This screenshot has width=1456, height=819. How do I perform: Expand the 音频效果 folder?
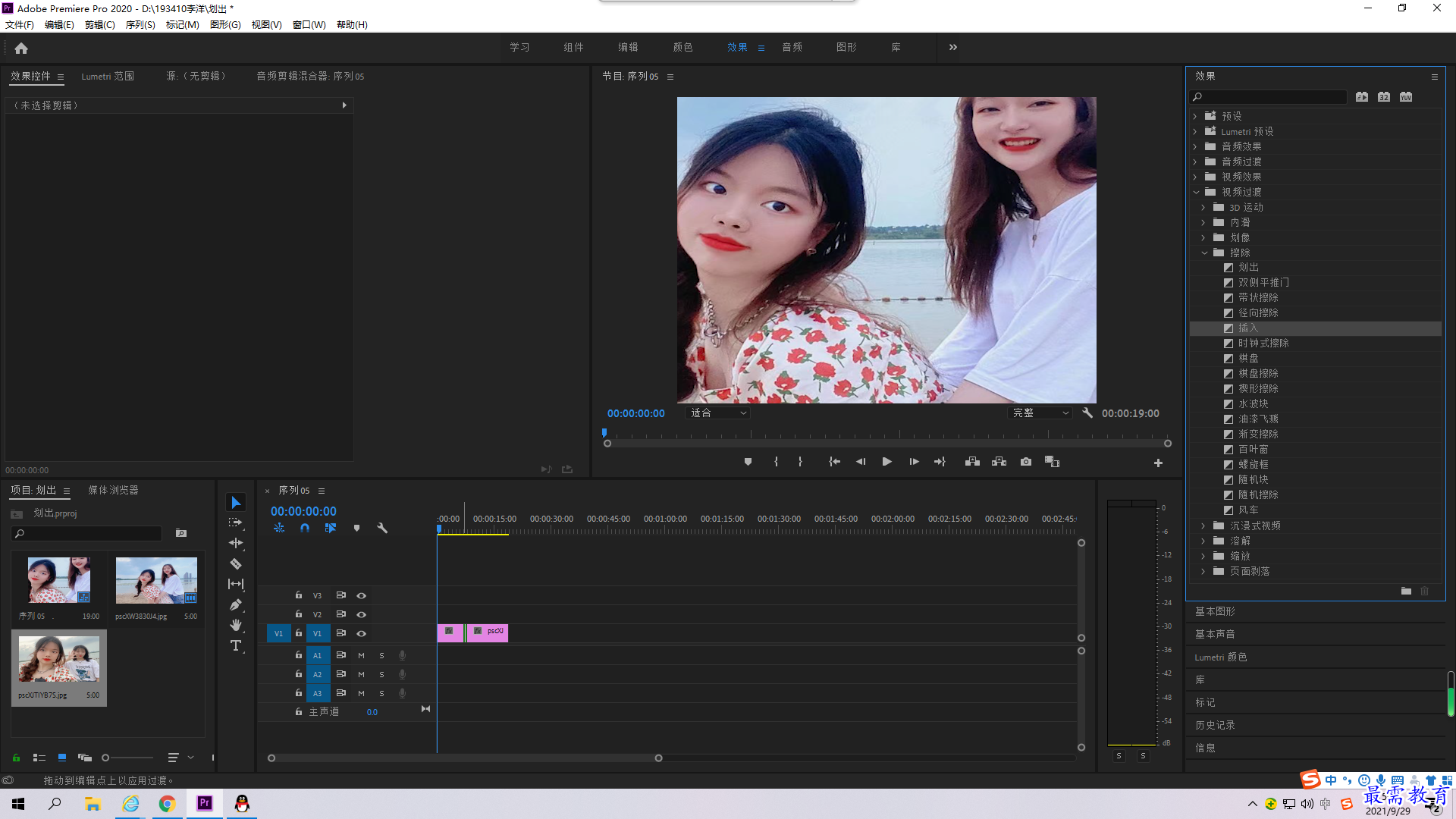tap(1195, 146)
